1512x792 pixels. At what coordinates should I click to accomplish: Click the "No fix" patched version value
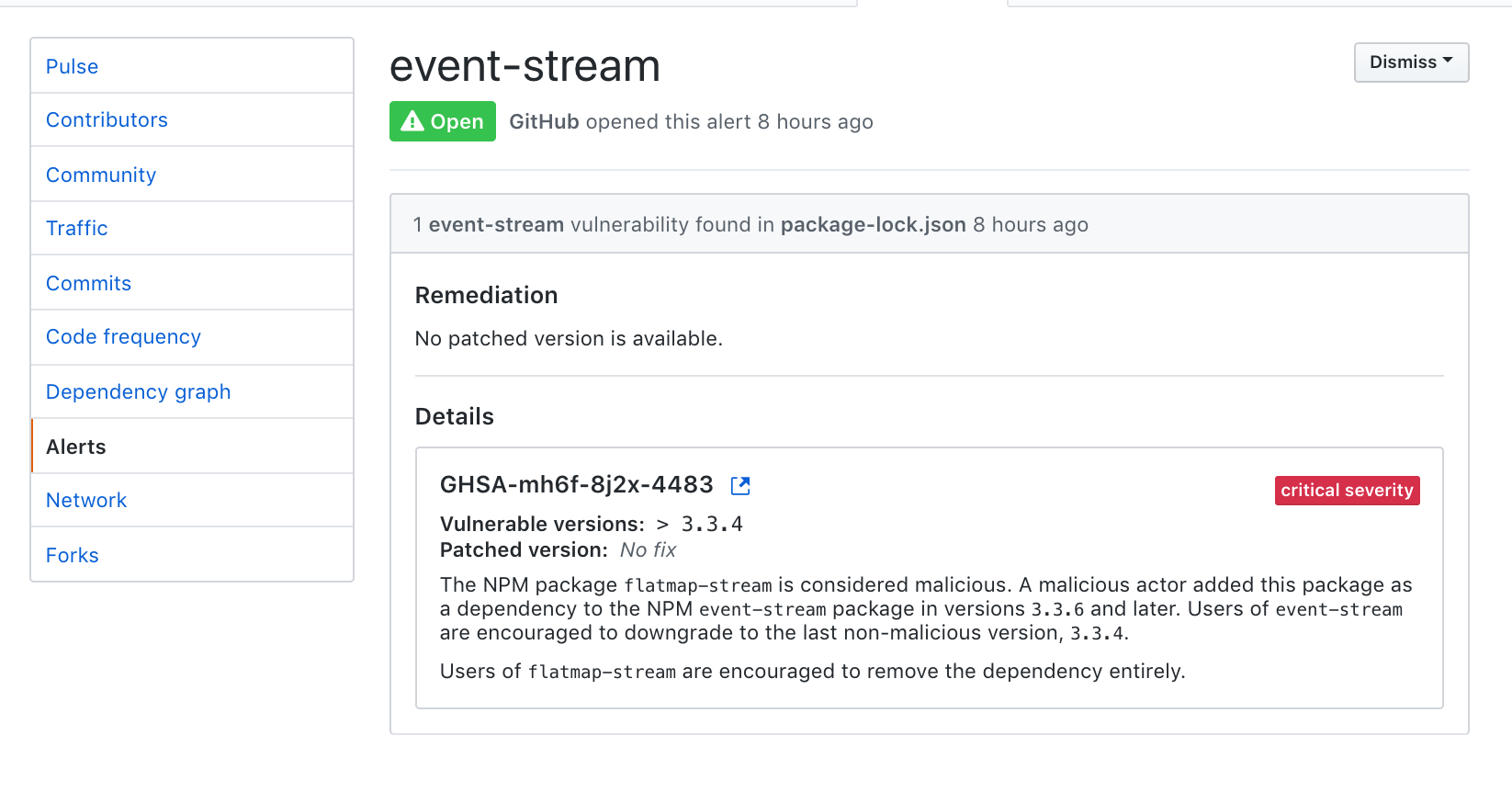click(648, 550)
